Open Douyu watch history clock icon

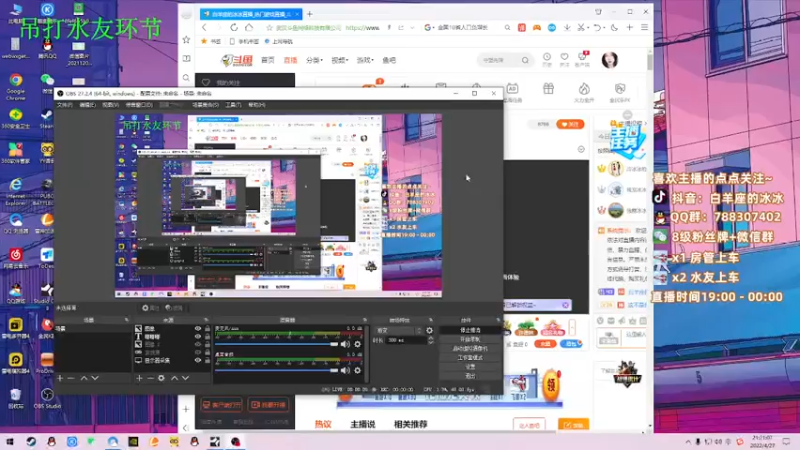coord(547,59)
